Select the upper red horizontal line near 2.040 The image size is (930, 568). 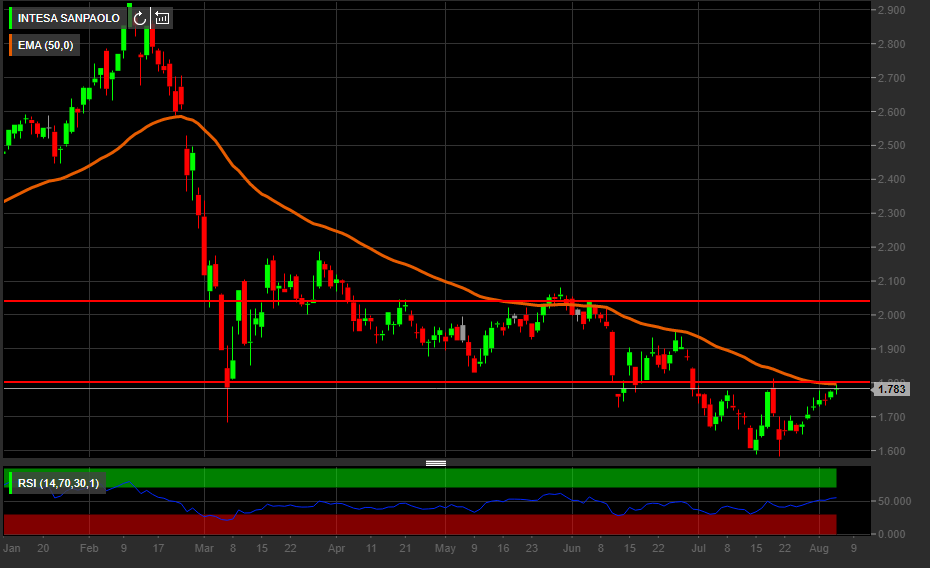pyautogui.click(x=500, y=300)
